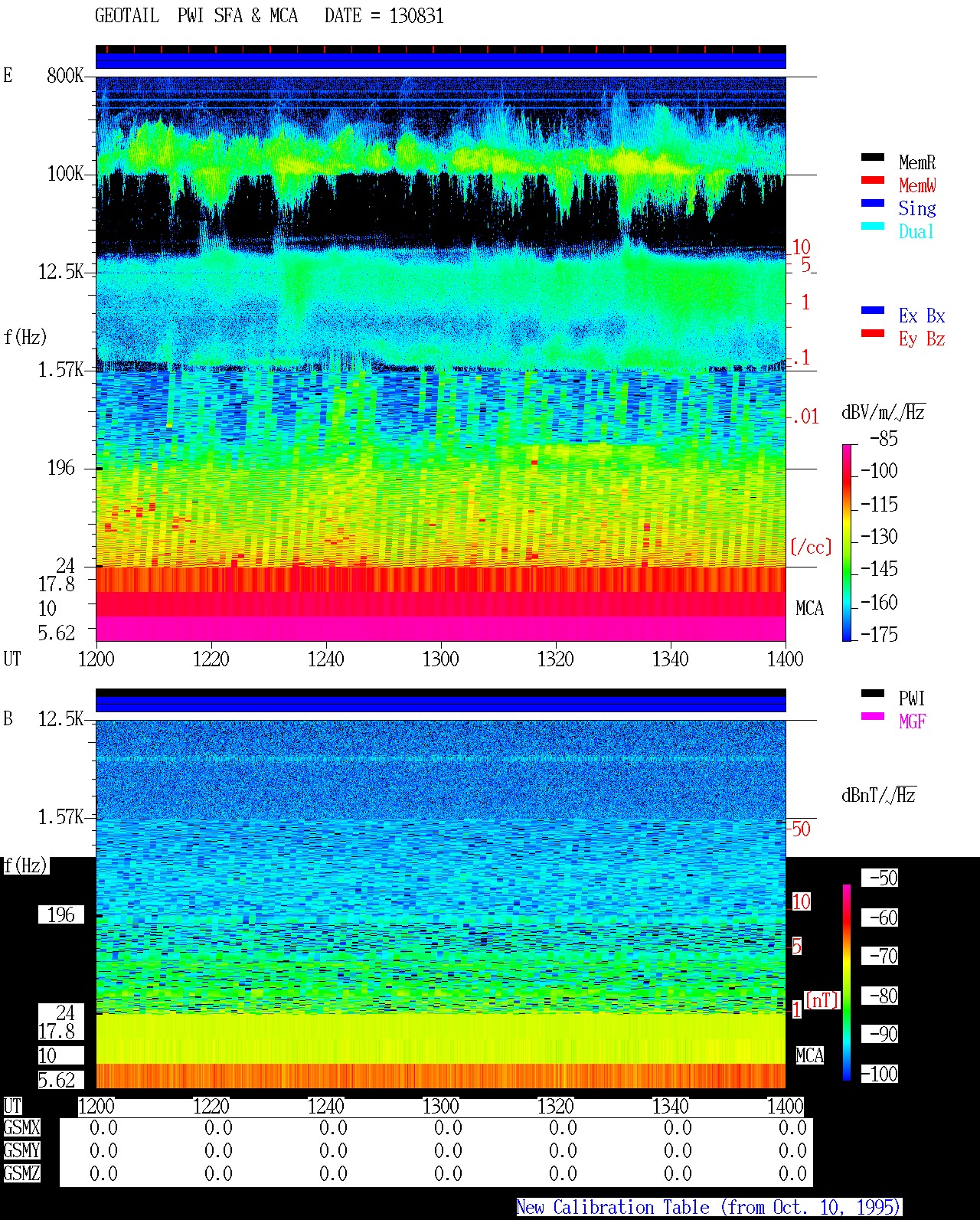Image resolution: width=980 pixels, height=1220 pixels.
Task: Click the magenta MGF legend swatch
Action: pyautogui.click(x=873, y=717)
